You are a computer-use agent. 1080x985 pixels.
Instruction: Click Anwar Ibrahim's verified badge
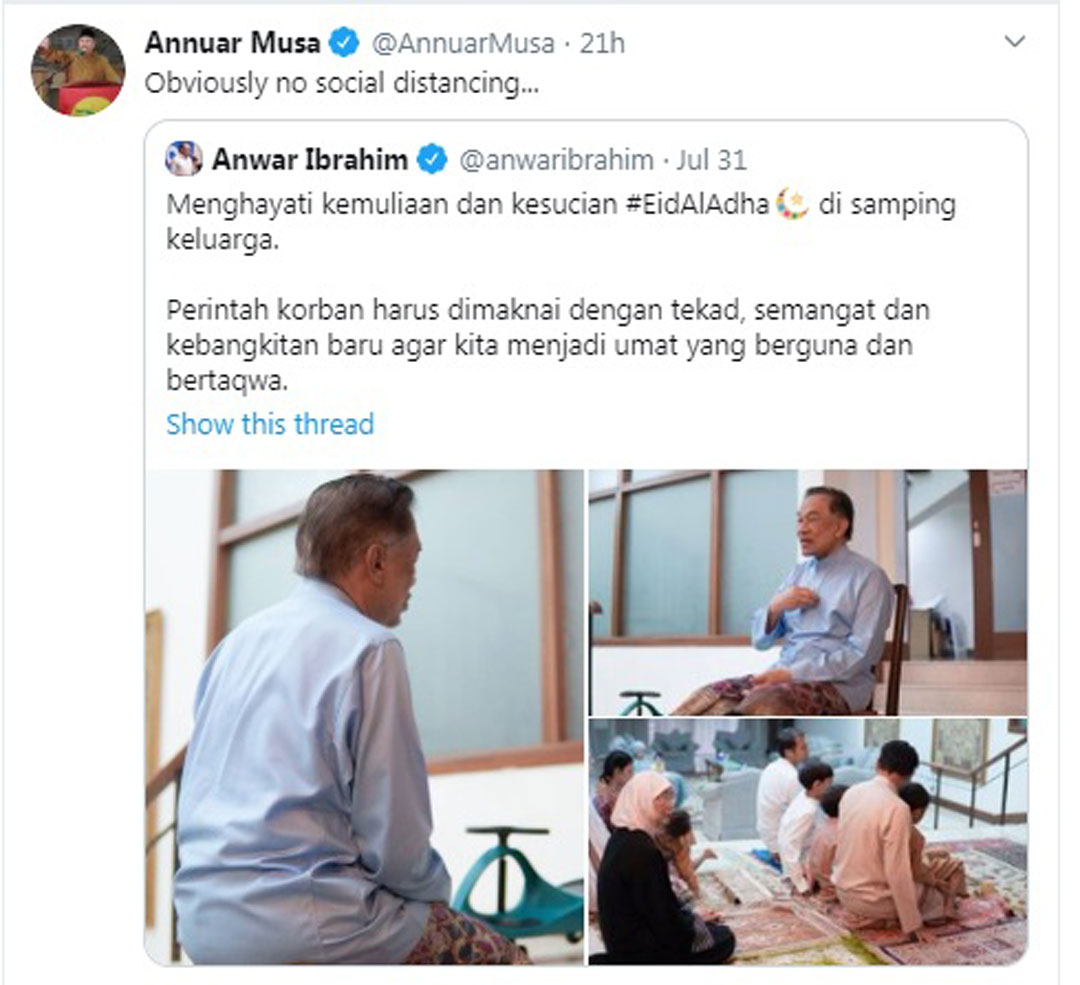(x=432, y=160)
